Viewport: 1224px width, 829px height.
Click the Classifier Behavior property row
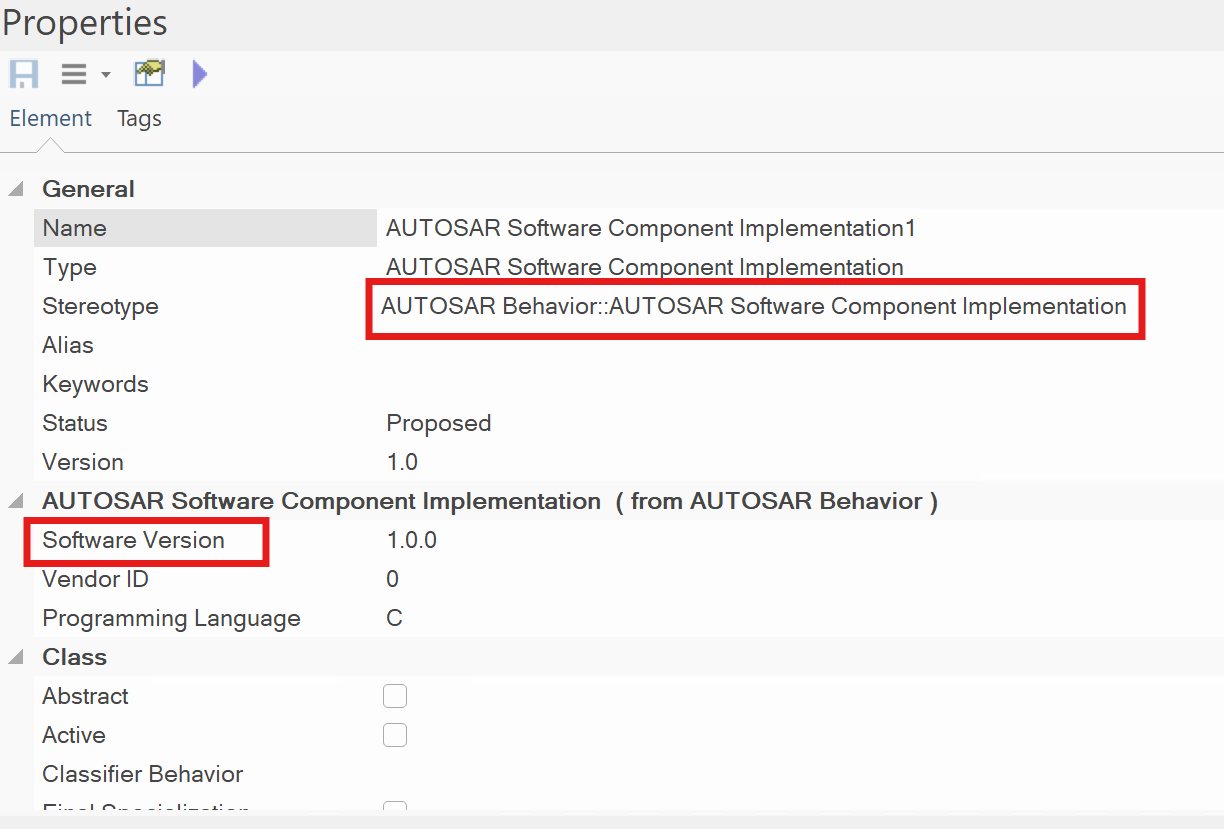tap(143, 775)
